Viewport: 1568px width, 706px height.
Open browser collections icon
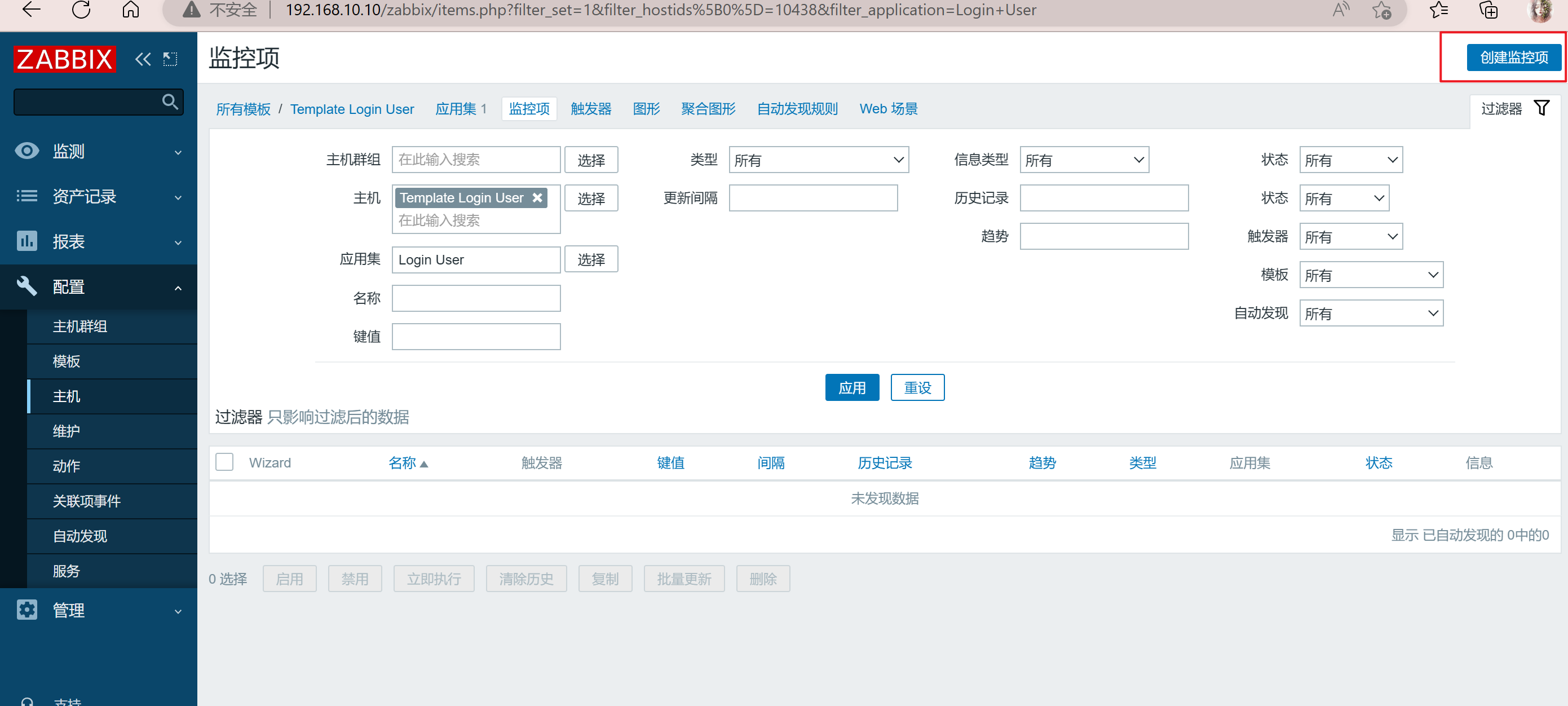[1489, 10]
